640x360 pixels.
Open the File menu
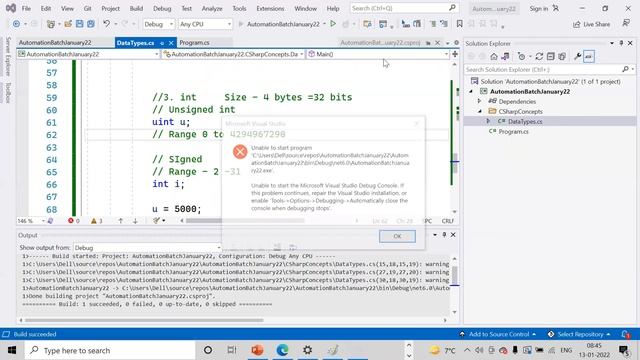[x=26, y=8]
